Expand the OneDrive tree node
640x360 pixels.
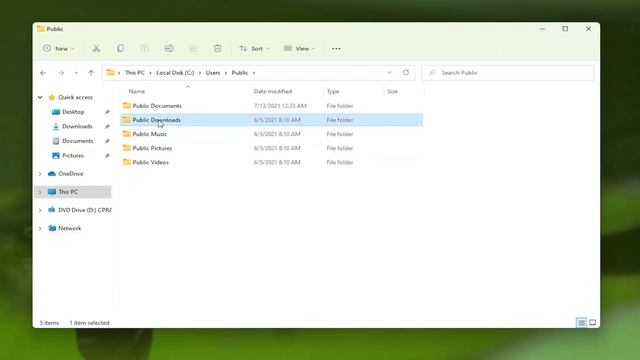(x=40, y=174)
